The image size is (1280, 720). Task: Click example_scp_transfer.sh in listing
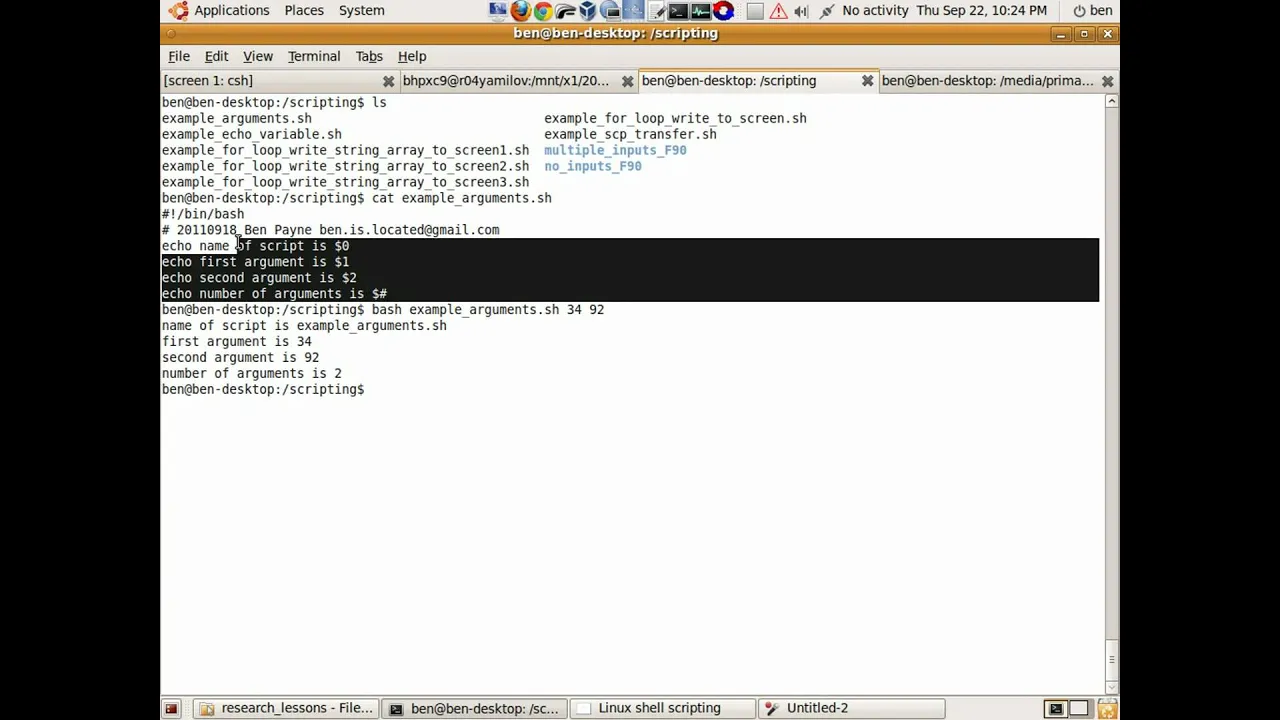[x=630, y=134]
